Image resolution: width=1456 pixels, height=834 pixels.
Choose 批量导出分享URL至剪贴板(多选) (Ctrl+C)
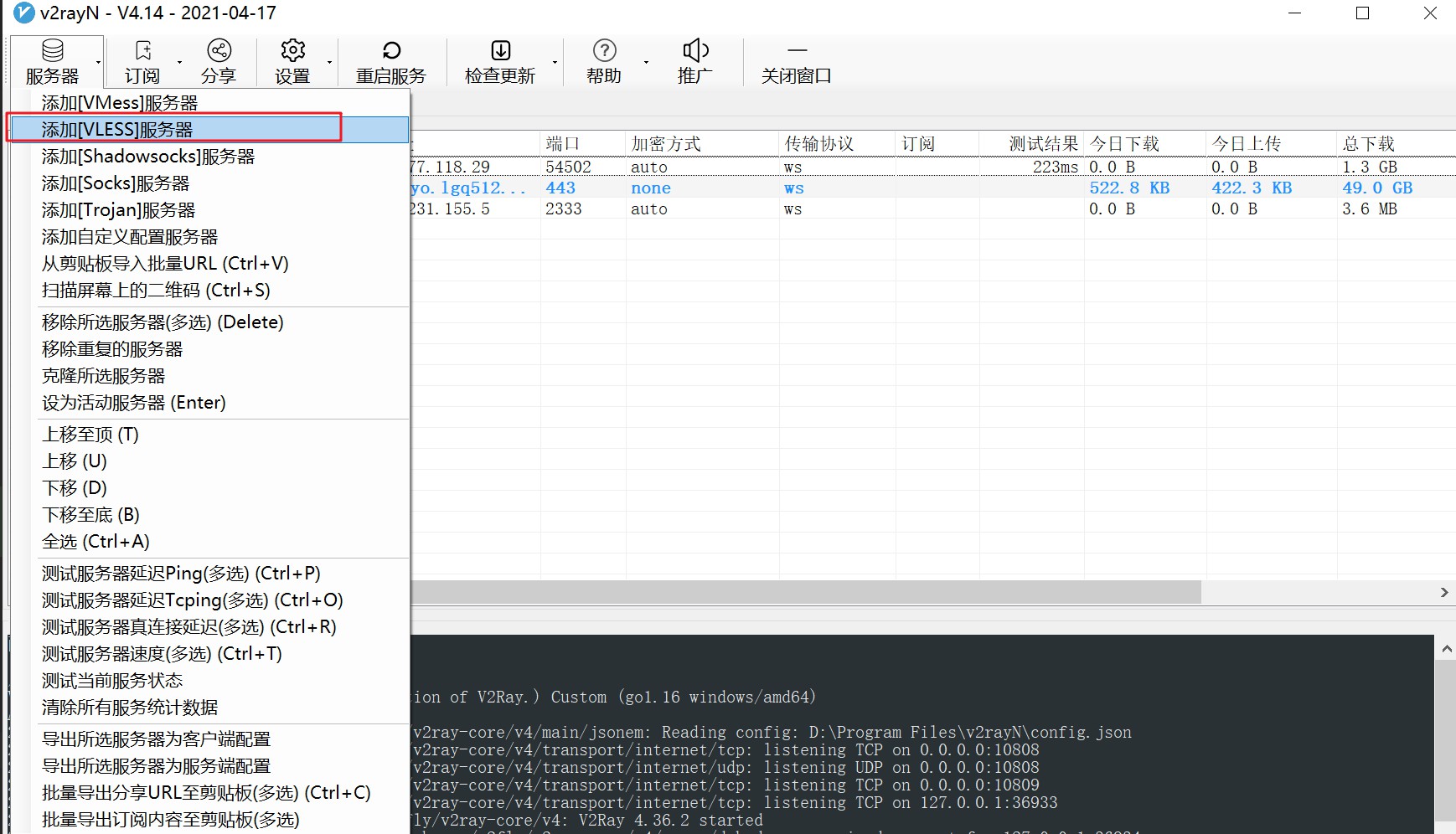208,793
